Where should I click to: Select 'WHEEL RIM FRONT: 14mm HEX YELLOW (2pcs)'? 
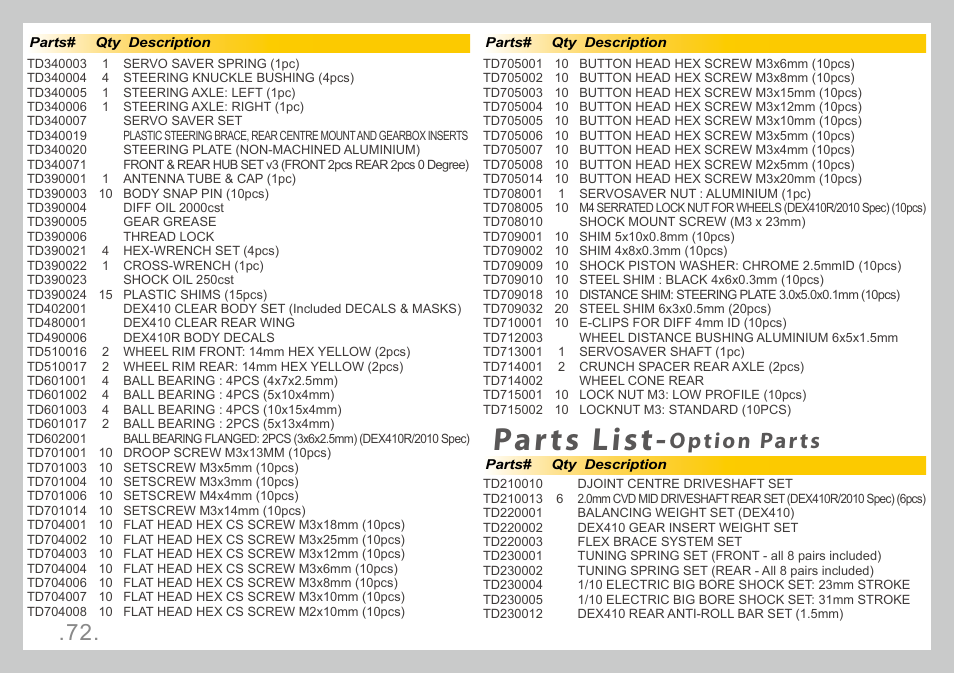click(x=266, y=352)
